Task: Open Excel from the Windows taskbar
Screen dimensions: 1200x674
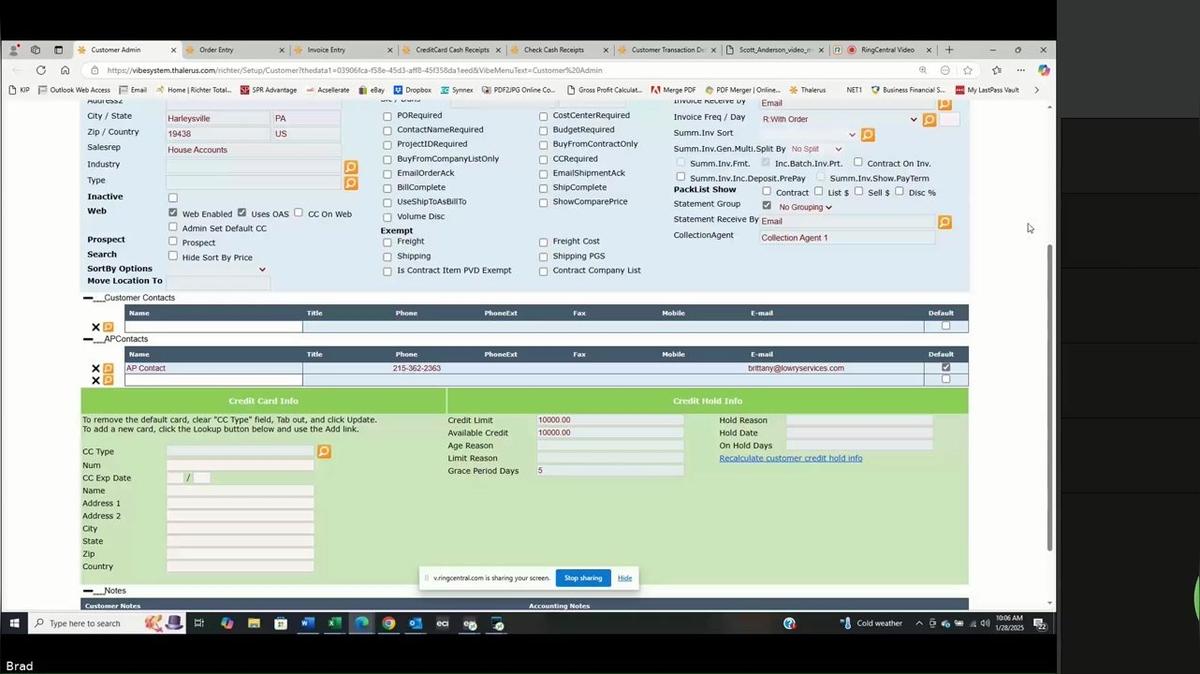Action: [x=334, y=623]
